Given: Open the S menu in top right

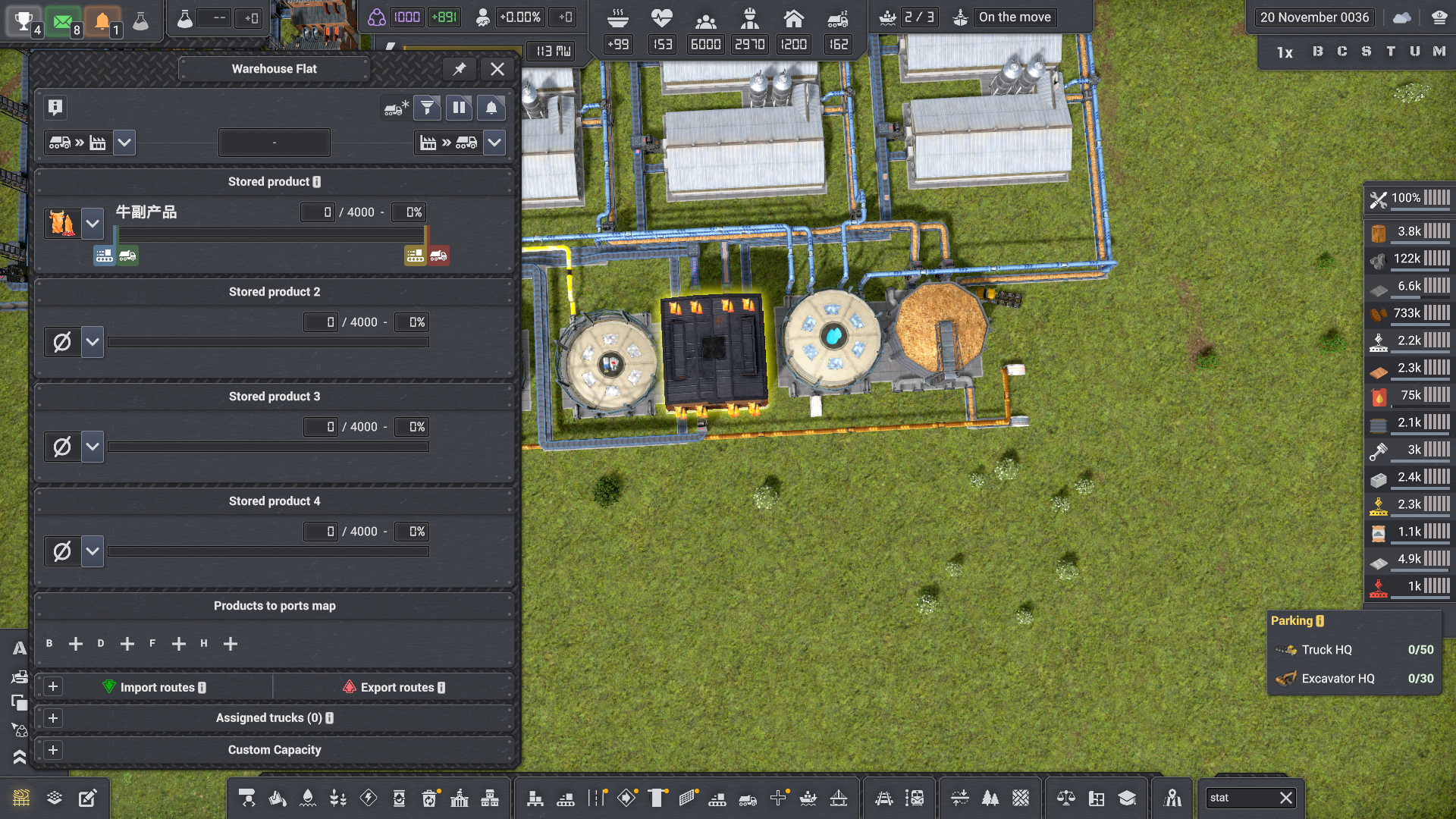Looking at the screenshot, I should [x=1367, y=52].
